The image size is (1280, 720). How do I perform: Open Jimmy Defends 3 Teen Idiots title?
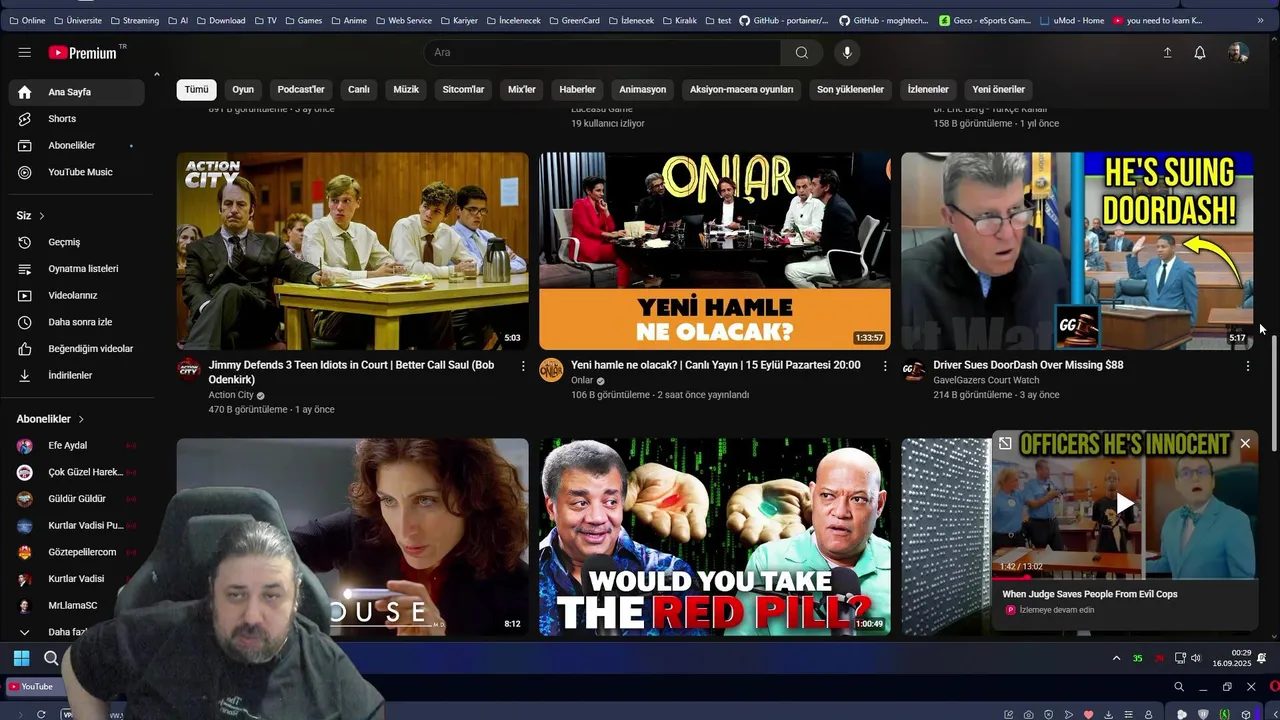tap(351, 372)
